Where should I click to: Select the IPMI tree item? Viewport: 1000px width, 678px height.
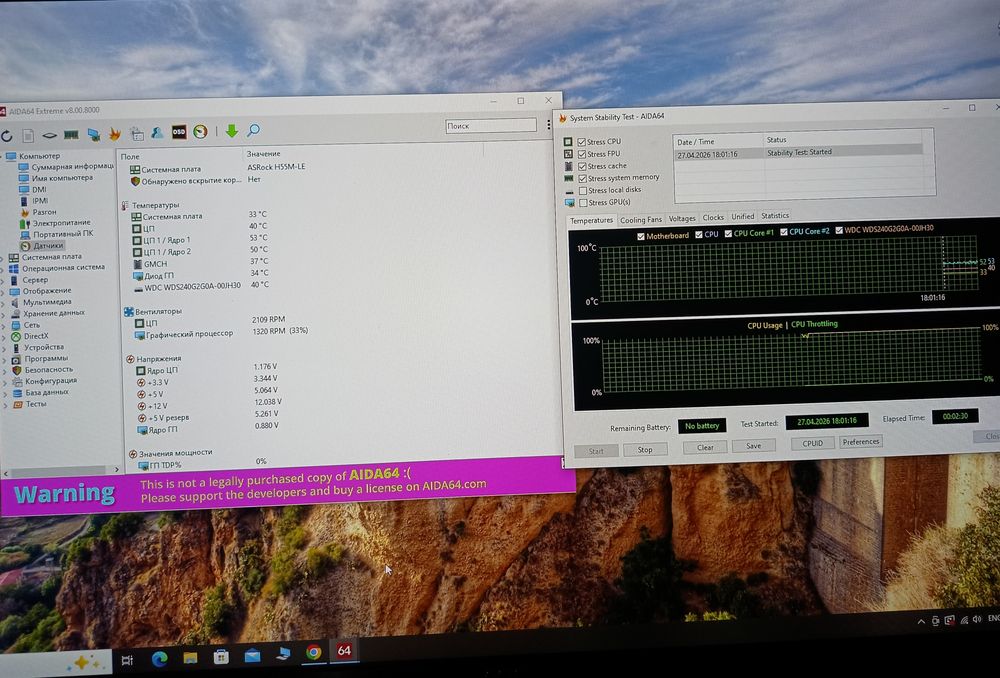click(40, 201)
